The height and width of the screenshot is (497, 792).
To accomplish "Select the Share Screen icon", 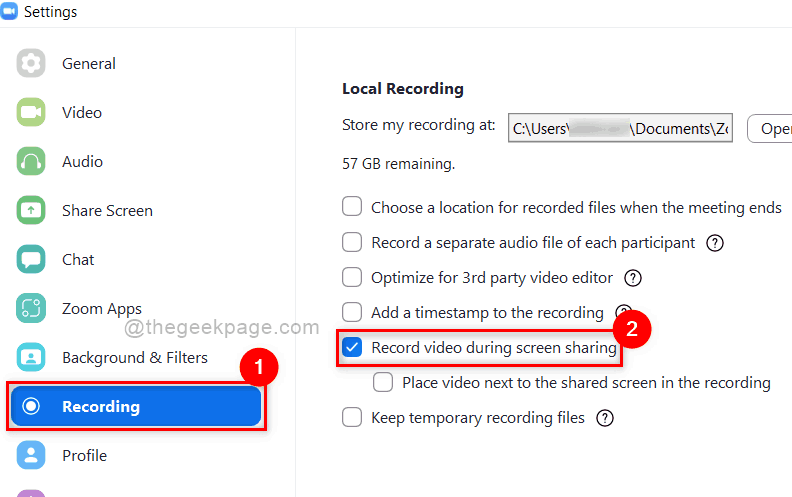I will (x=31, y=210).
